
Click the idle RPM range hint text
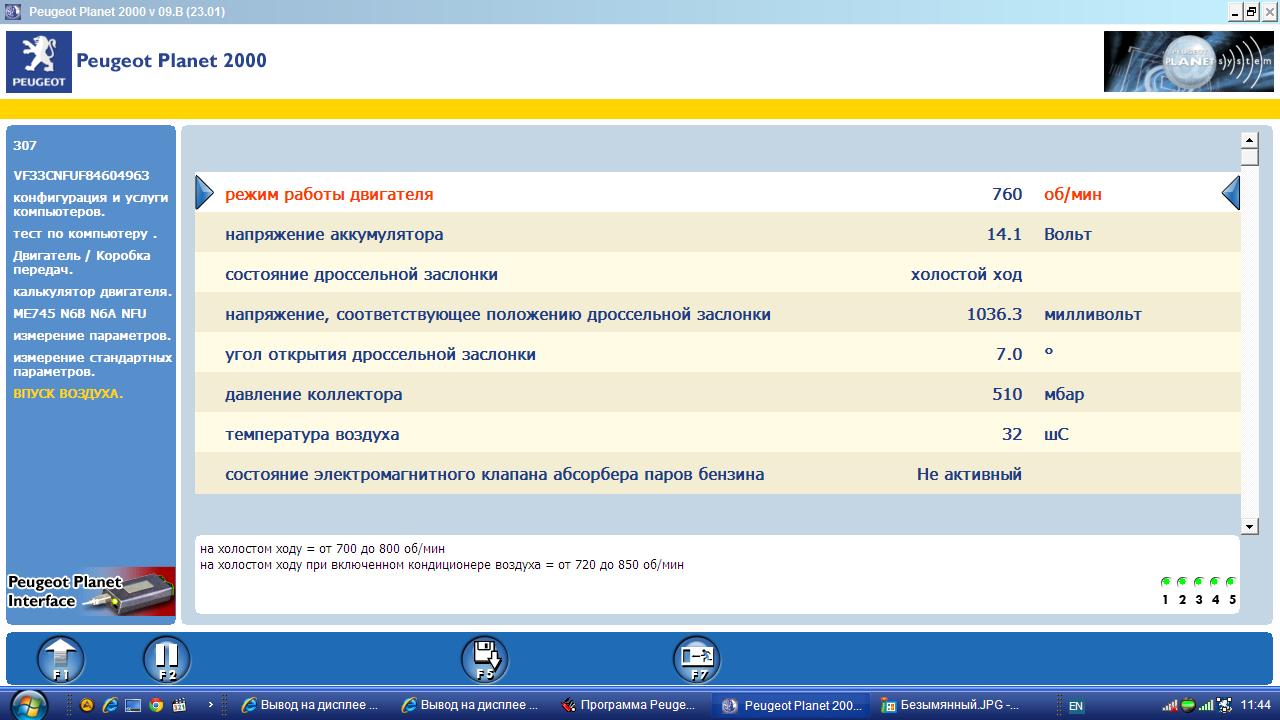tap(322, 548)
